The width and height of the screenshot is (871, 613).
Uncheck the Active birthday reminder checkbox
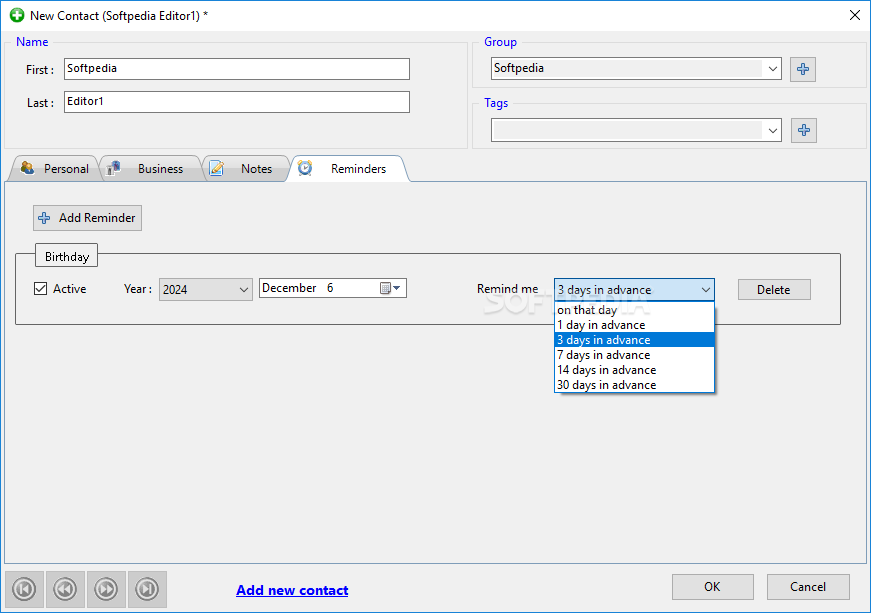(x=41, y=289)
